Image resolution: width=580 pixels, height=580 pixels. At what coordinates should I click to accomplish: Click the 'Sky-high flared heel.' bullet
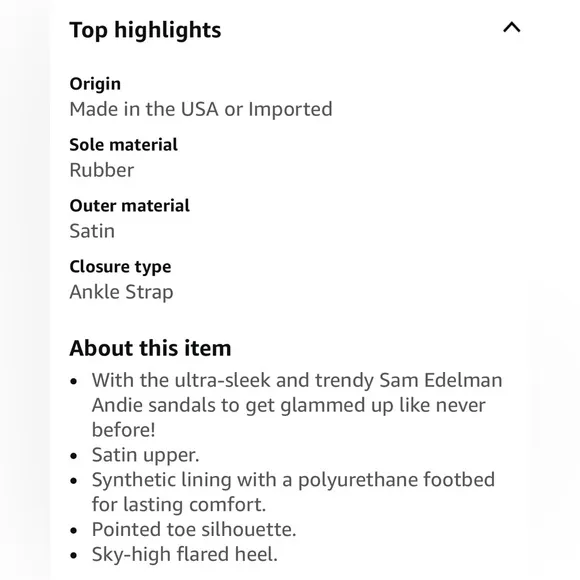coord(185,554)
